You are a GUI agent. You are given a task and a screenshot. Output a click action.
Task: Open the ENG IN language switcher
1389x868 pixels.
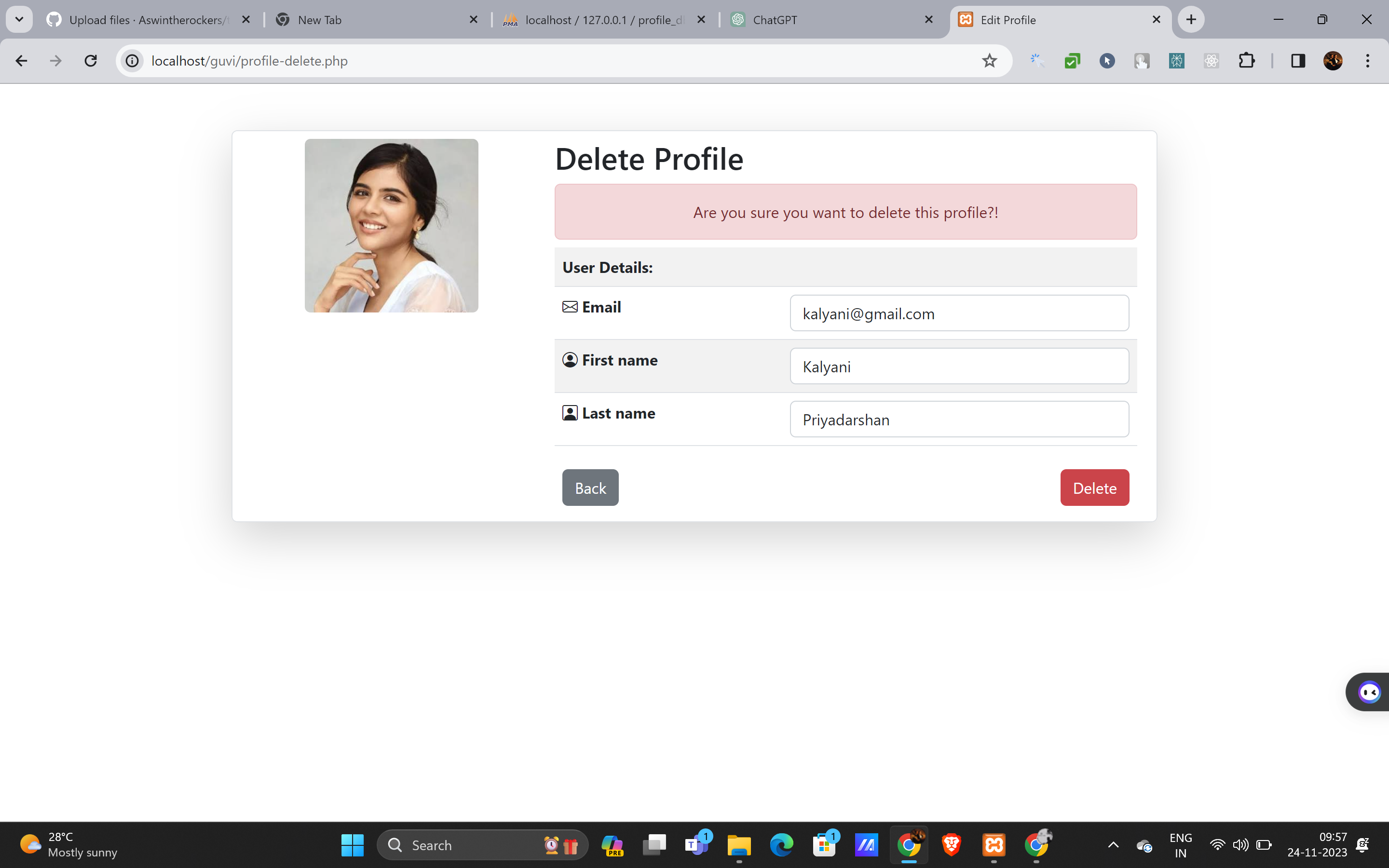1181,844
